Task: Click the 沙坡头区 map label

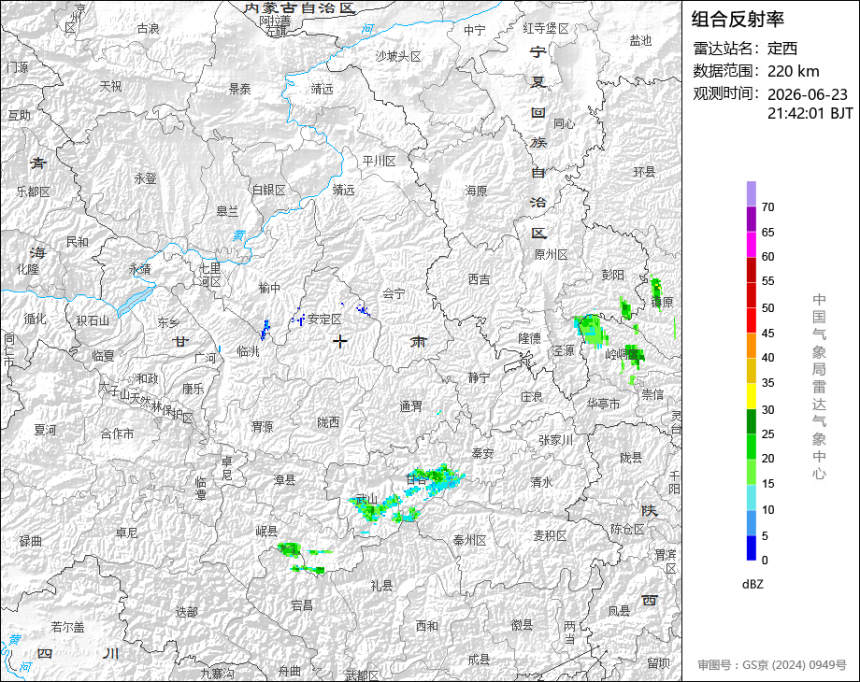Action: (398, 56)
